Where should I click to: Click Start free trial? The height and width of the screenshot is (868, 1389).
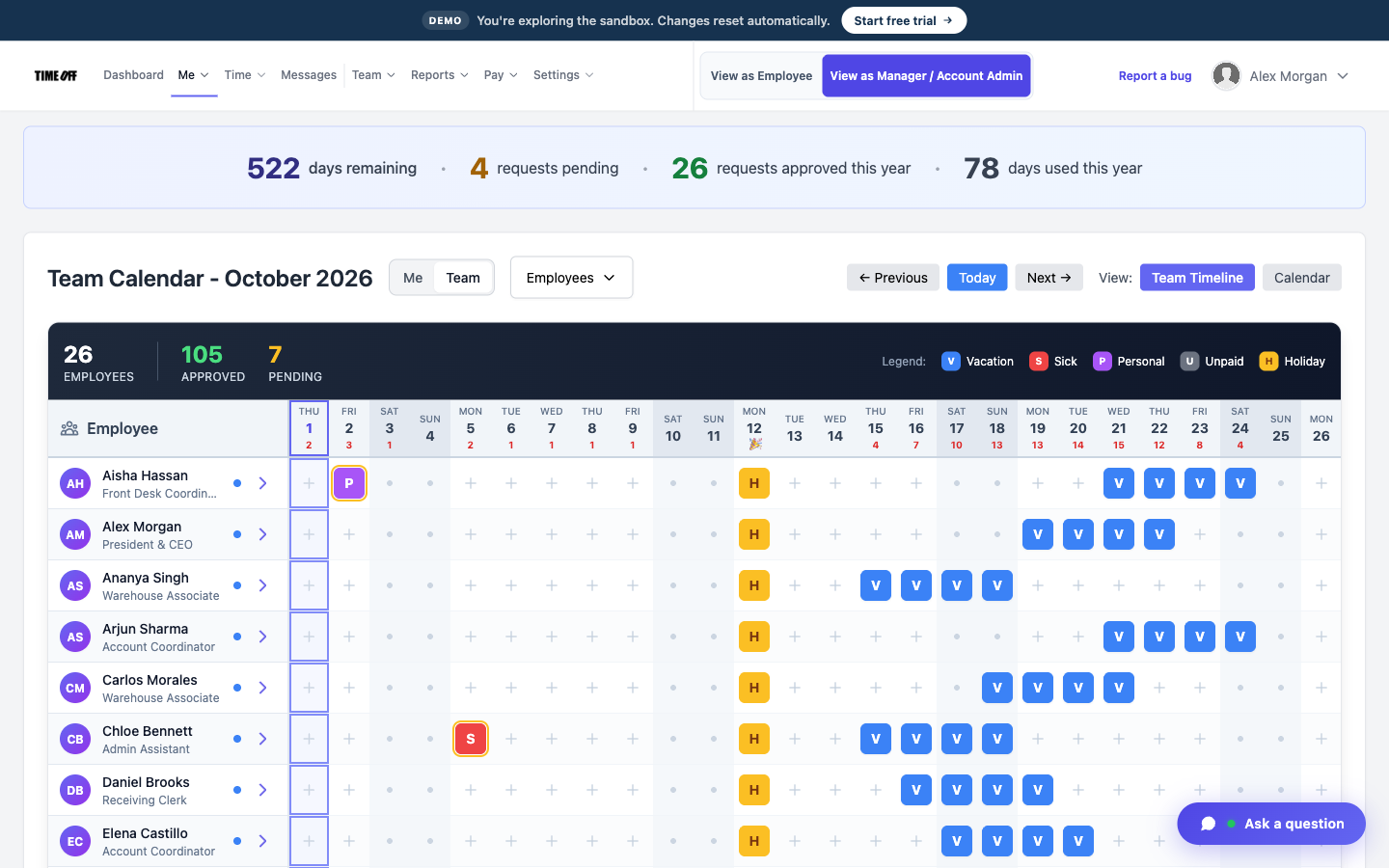pos(904,20)
